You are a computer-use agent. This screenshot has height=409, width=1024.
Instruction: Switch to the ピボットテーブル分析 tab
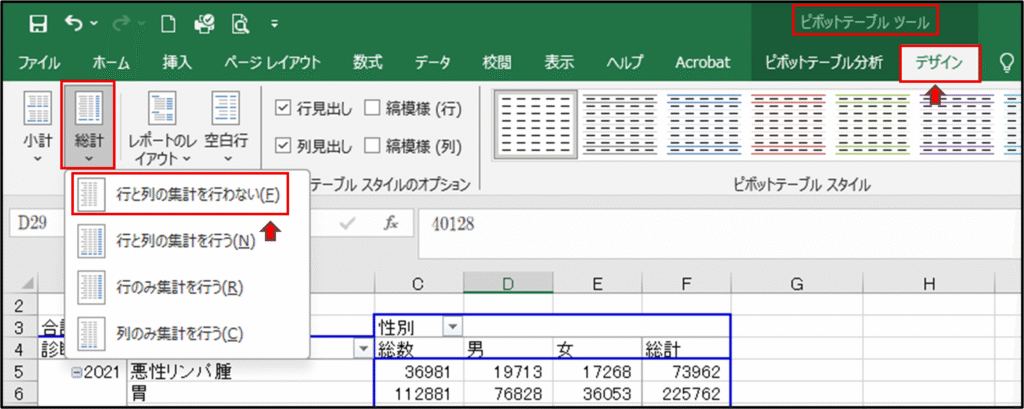(x=823, y=62)
